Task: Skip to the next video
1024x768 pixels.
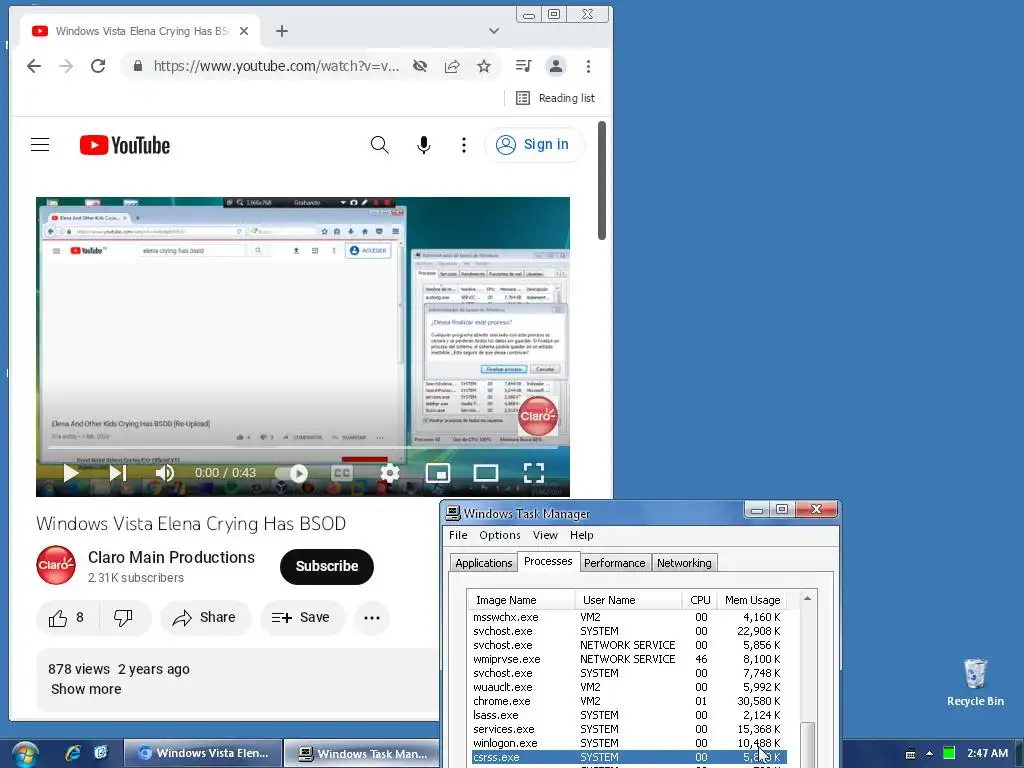Action: (x=118, y=473)
